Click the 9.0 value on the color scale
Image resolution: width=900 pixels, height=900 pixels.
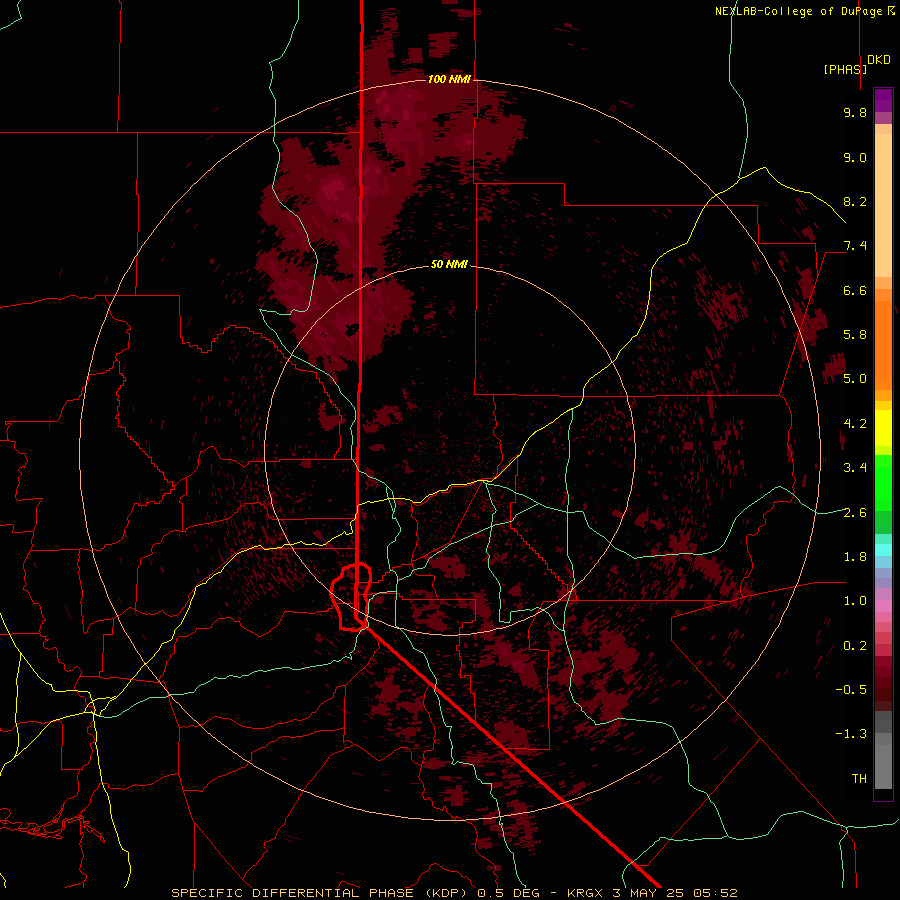[x=855, y=157]
